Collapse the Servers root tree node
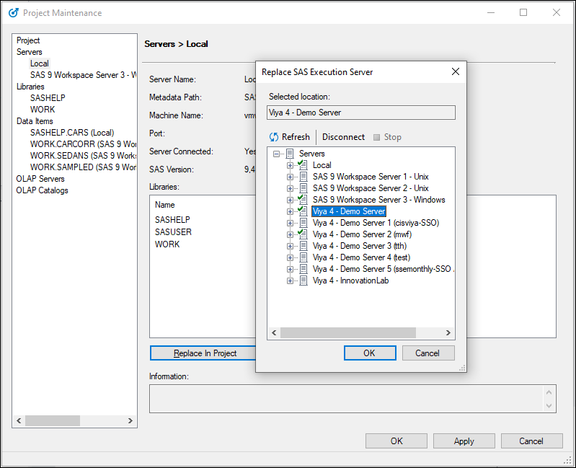The width and height of the screenshot is (576, 468). pyautogui.click(x=276, y=154)
